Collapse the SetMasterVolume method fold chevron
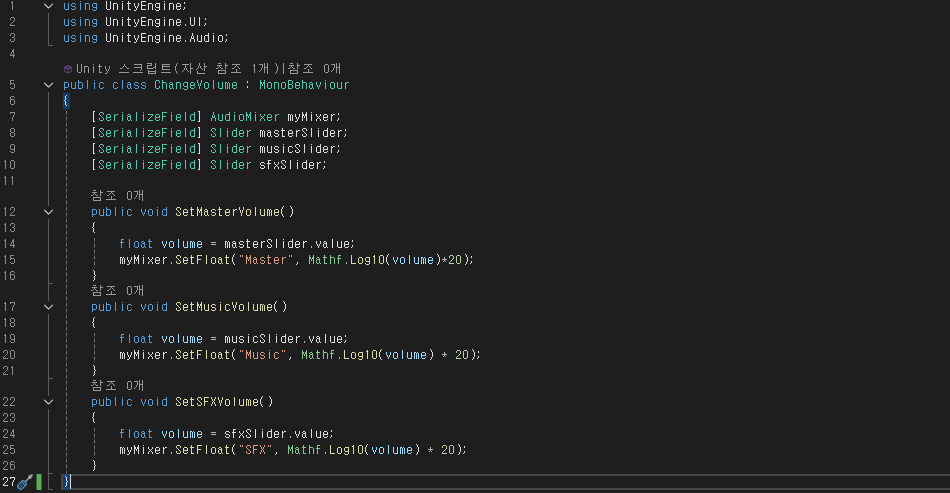 coord(48,212)
